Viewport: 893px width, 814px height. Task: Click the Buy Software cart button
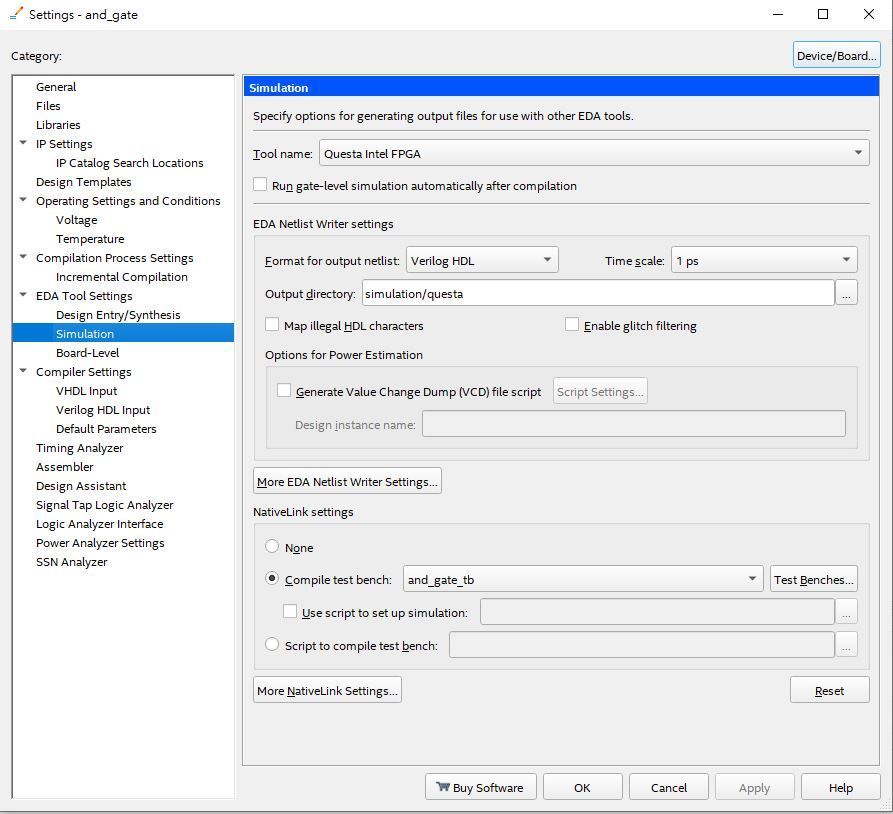tap(480, 787)
